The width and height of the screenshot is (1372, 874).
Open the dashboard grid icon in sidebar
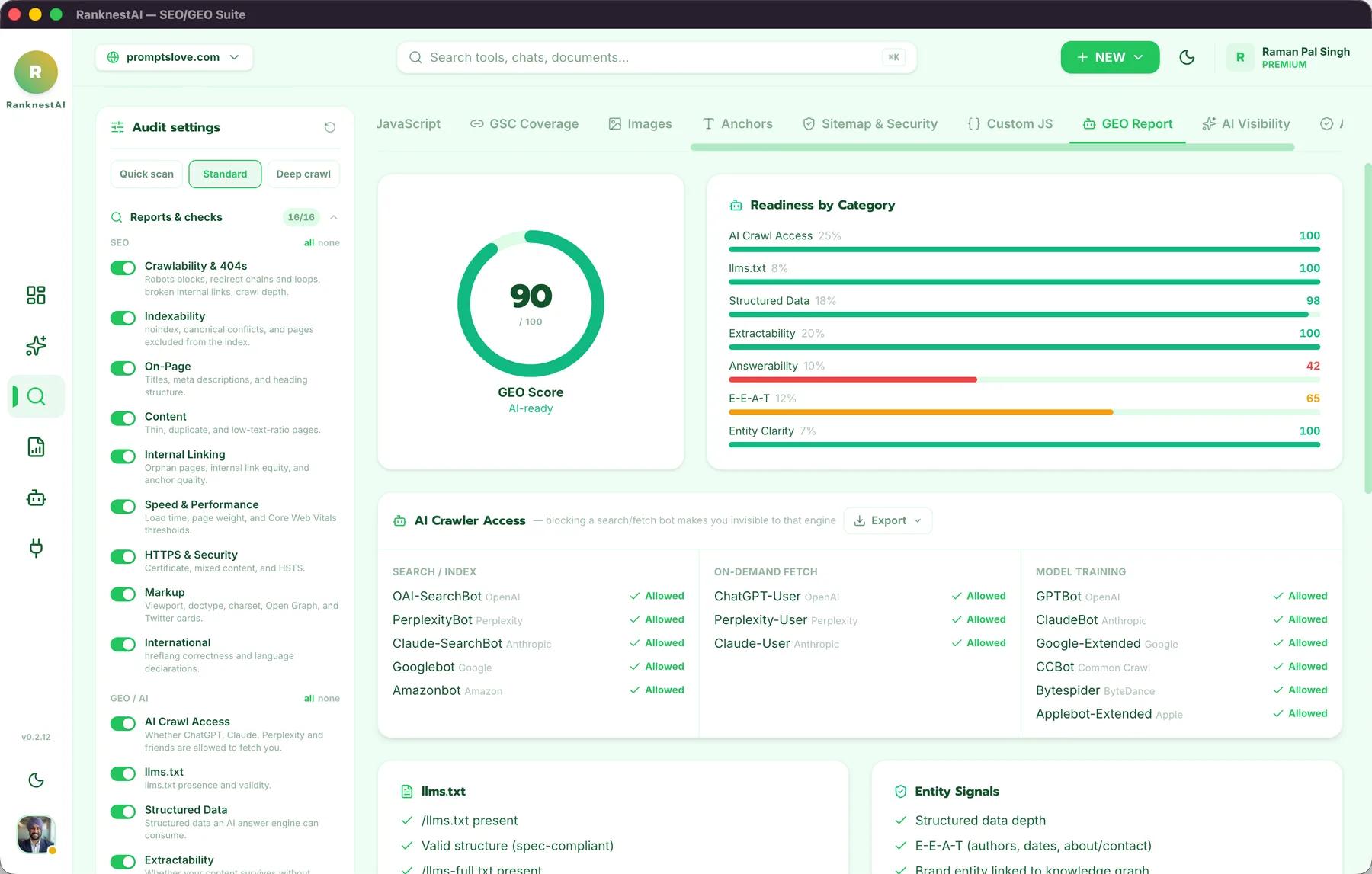[x=36, y=295]
